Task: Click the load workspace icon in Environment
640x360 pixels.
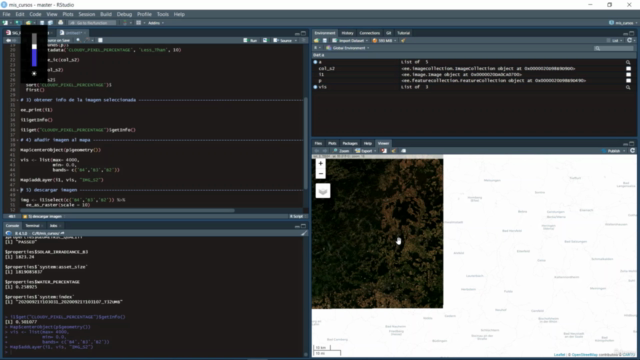Action: [316, 40]
